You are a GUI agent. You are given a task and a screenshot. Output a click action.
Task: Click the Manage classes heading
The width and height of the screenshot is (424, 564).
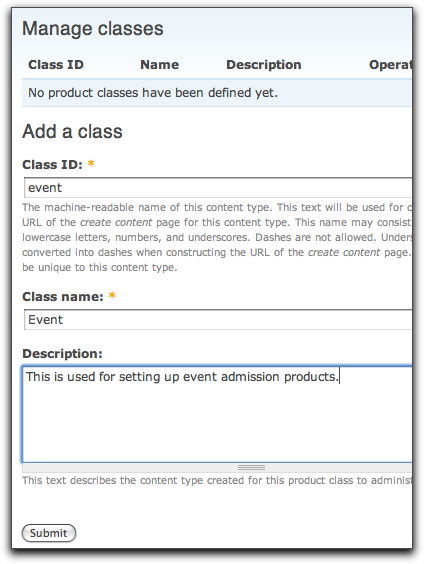click(93, 29)
